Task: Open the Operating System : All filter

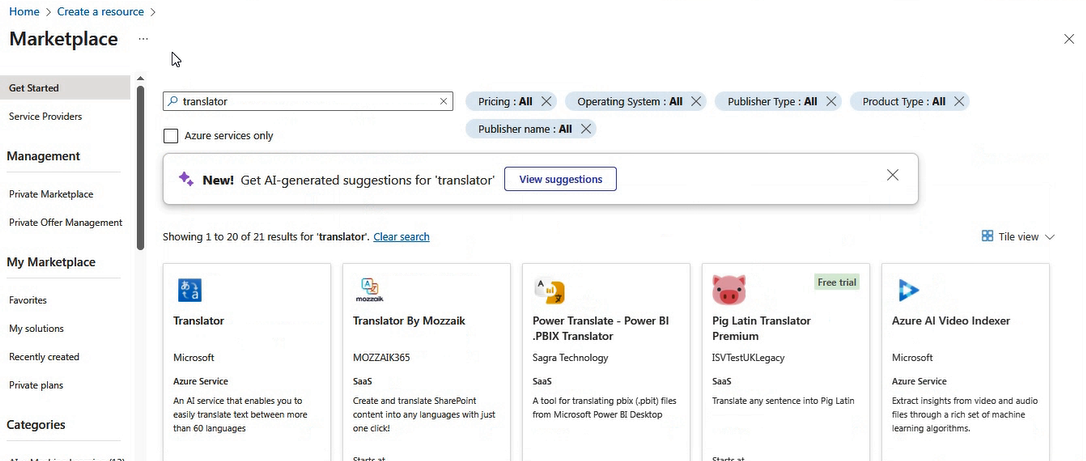Action: tap(630, 101)
